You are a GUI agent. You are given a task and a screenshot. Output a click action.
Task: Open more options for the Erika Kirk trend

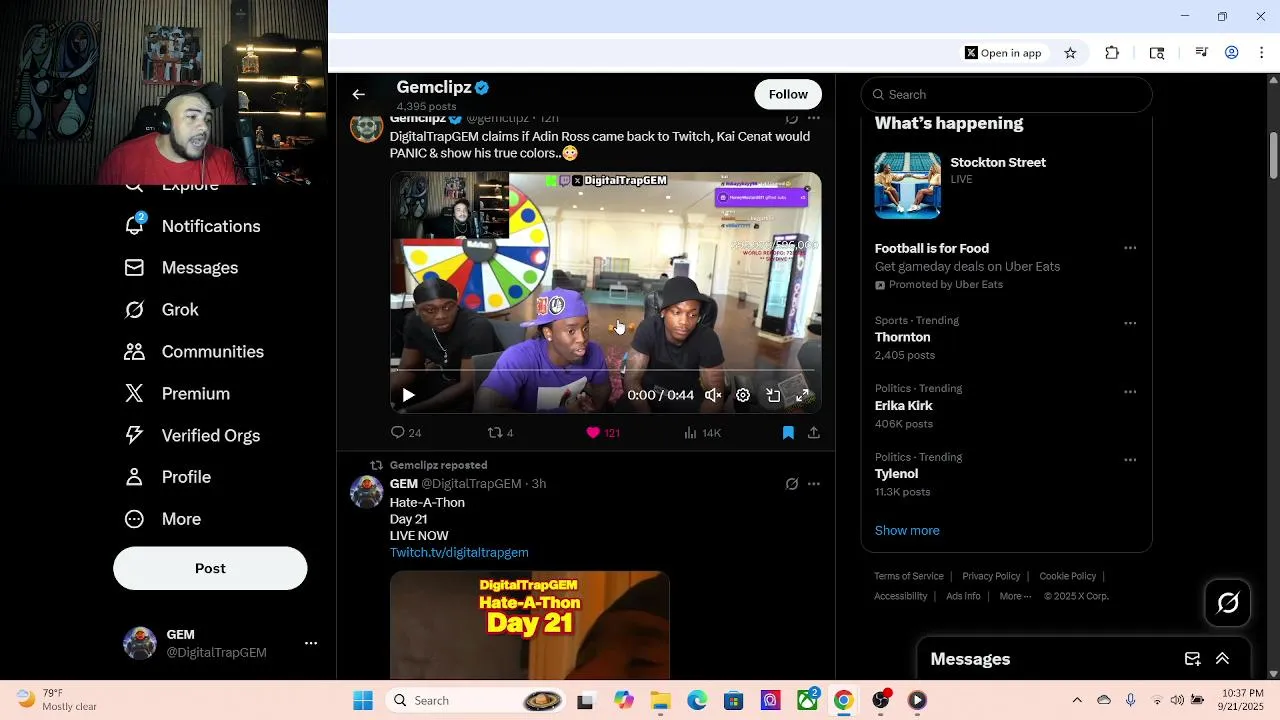click(1130, 392)
